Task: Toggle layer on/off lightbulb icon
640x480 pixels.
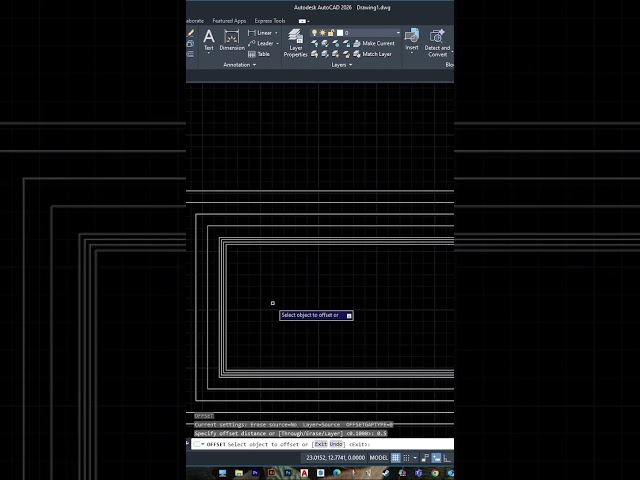Action: (x=314, y=33)
